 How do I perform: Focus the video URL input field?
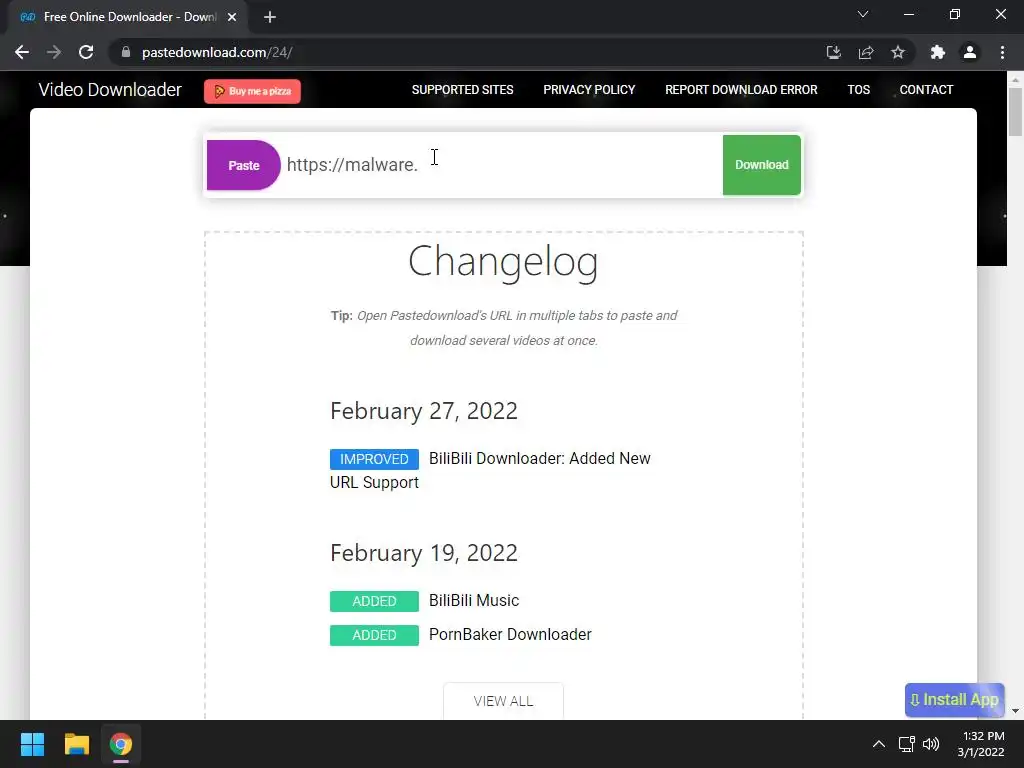(x=502, y=165)
